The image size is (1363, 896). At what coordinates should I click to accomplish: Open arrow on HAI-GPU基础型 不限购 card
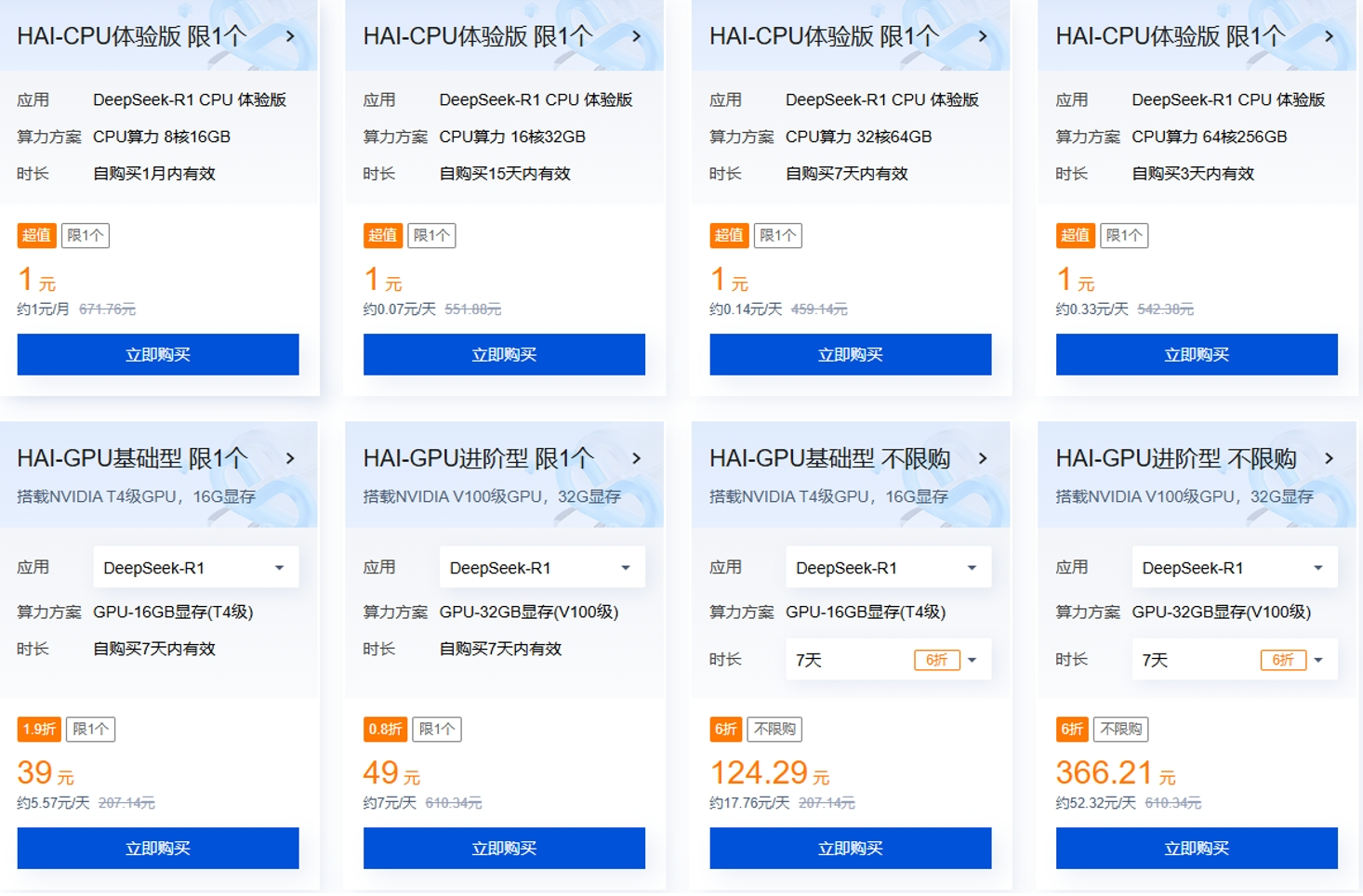[x=984, y=458]
